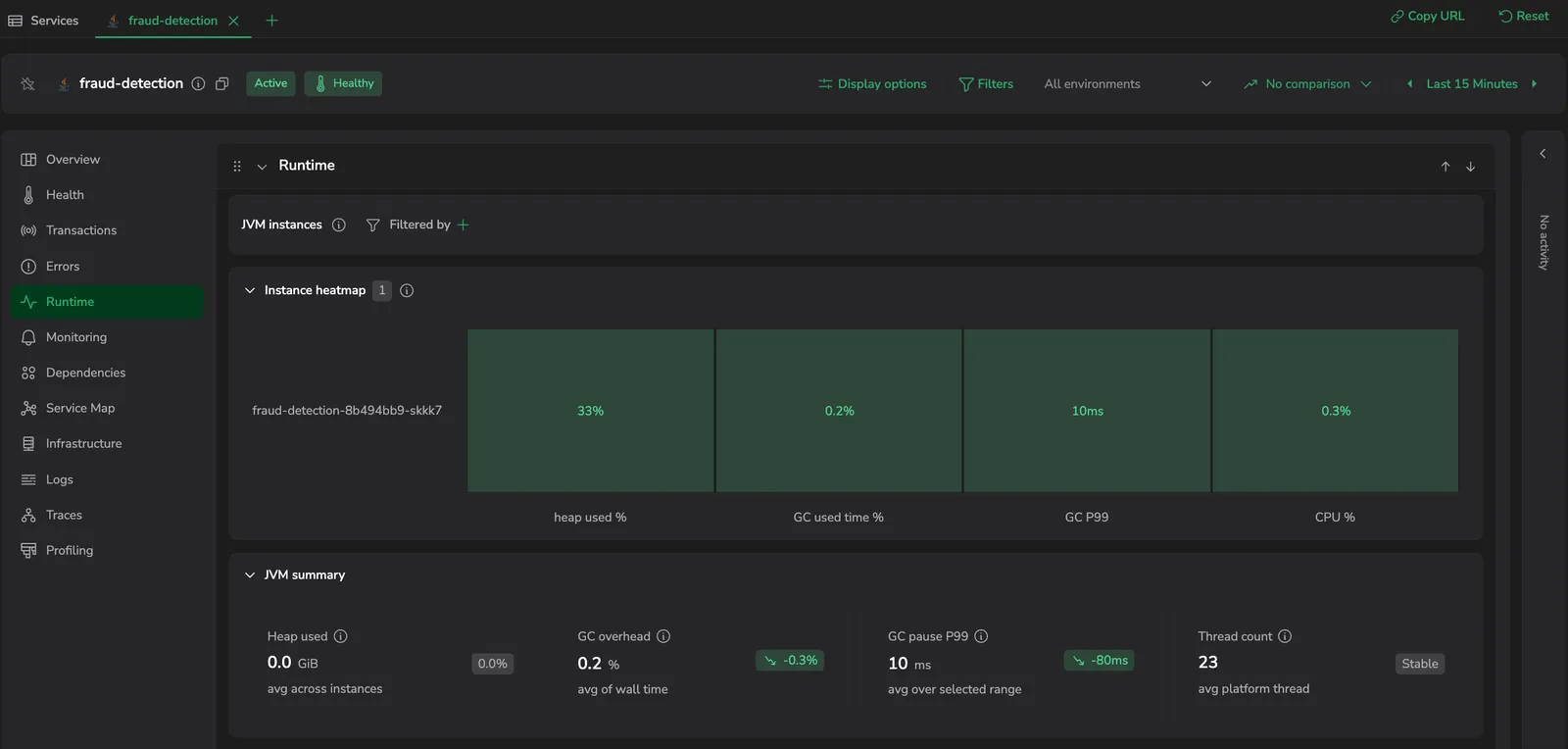1568x749 pixels.
Task: Click Instance heatmap count badge 1
Action: [382, 290]
